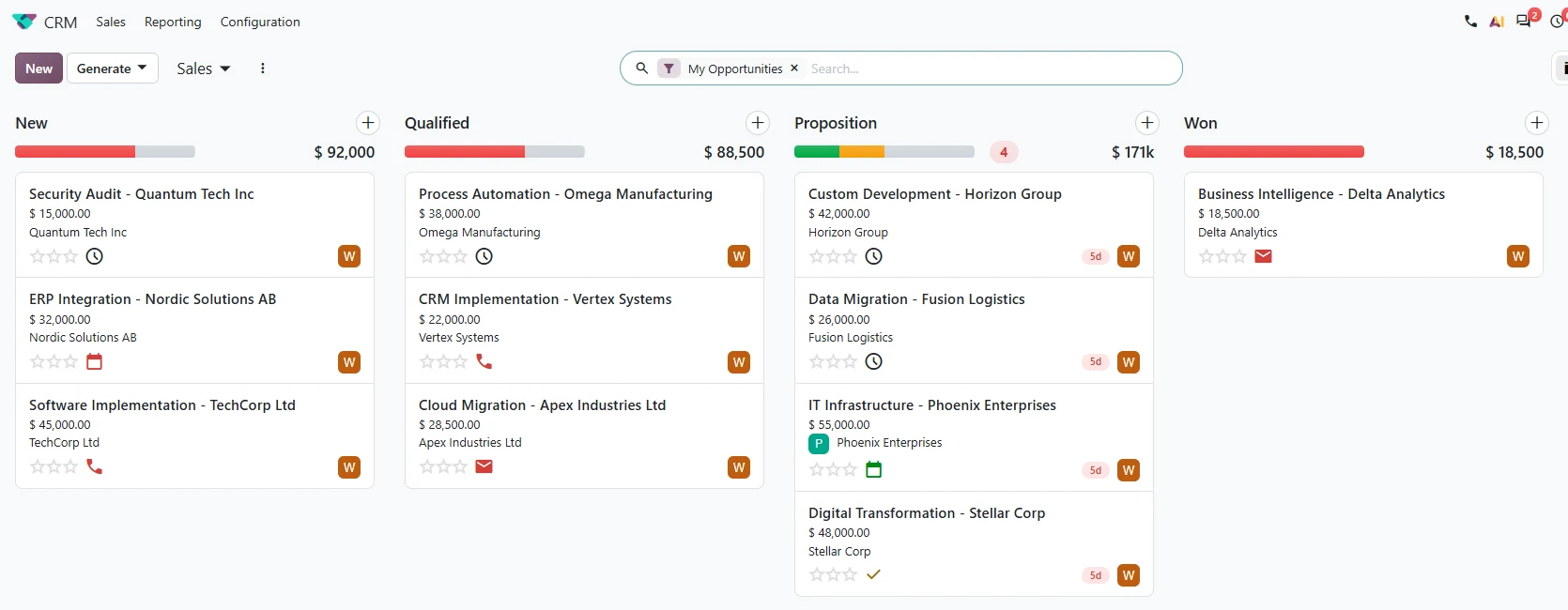The width and height of the screenshot is (1568, 610).
Task: Open clock activity on Security Audit card
Action: (x=95, y=256)
